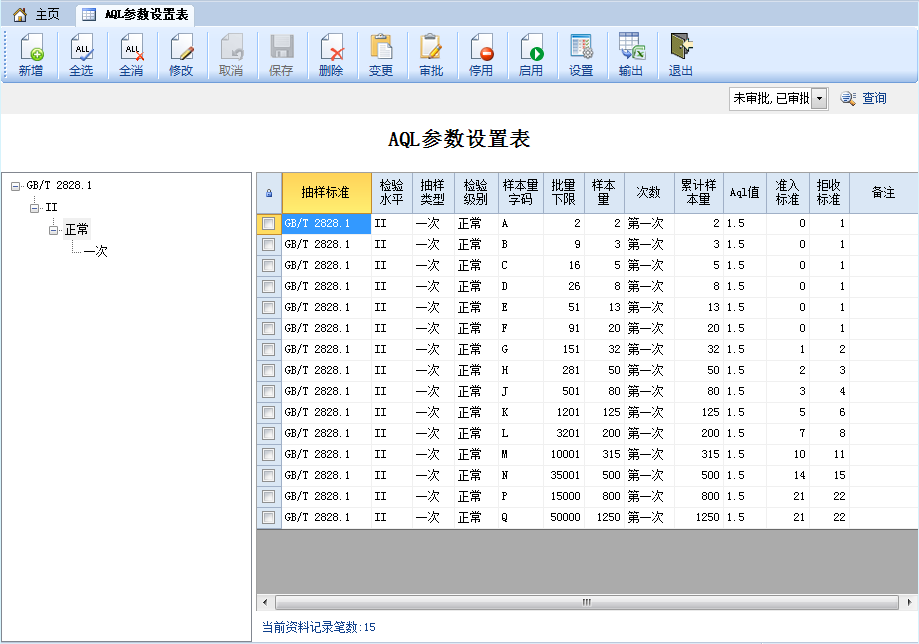Viewport: 919px width, 644px height.
Task: Check the checkbox for sample code L row
Action: click(x=268, y=433)
